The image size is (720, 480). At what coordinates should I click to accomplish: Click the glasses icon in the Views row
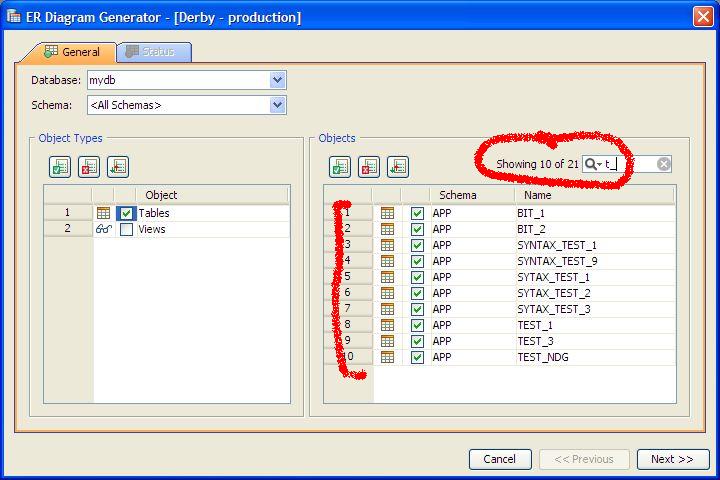tap(103, 229)
